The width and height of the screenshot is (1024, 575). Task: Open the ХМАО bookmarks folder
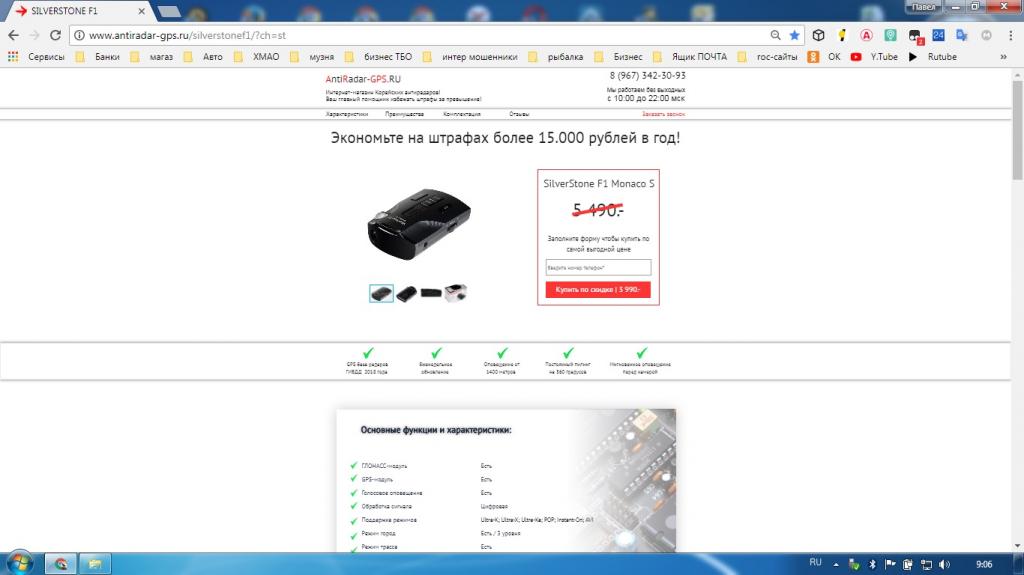[257, 57]
